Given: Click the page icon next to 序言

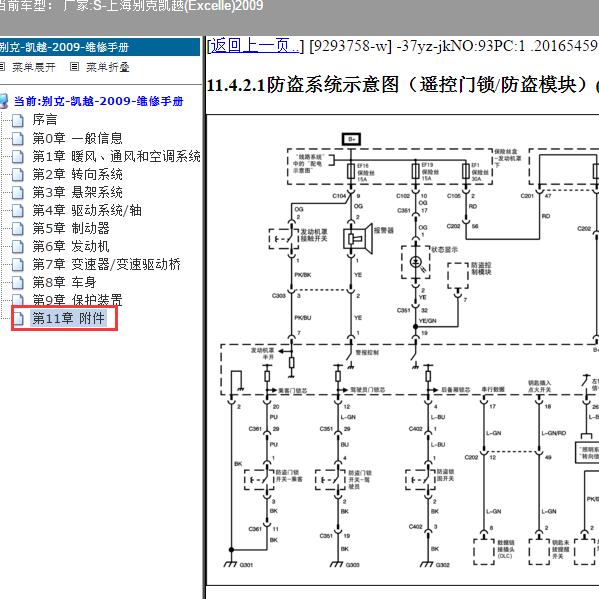Looking at the screenshot, I should pyautogui.click(x=18, y=121).
